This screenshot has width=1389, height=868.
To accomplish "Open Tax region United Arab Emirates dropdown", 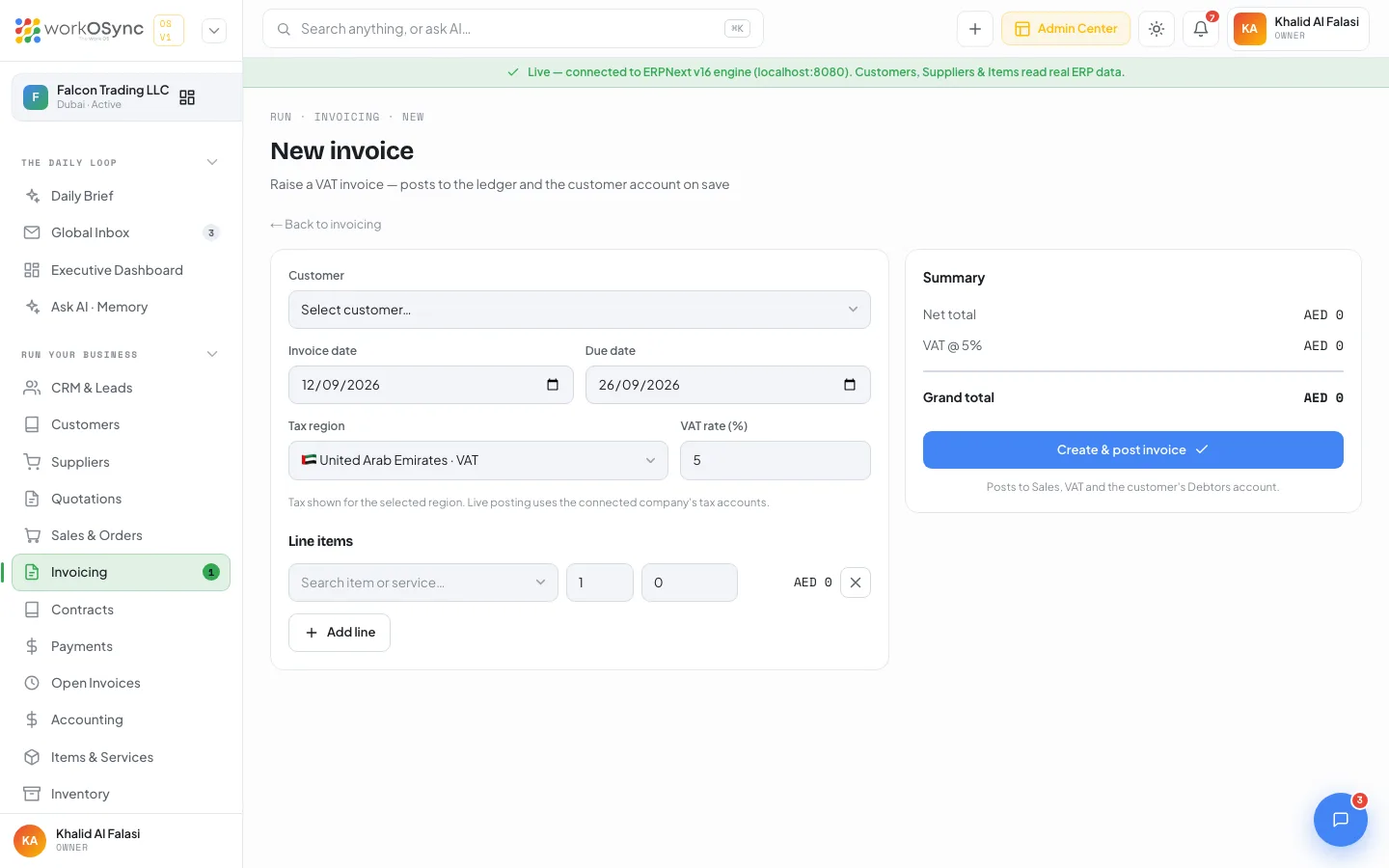I will [x=478, y=460].
